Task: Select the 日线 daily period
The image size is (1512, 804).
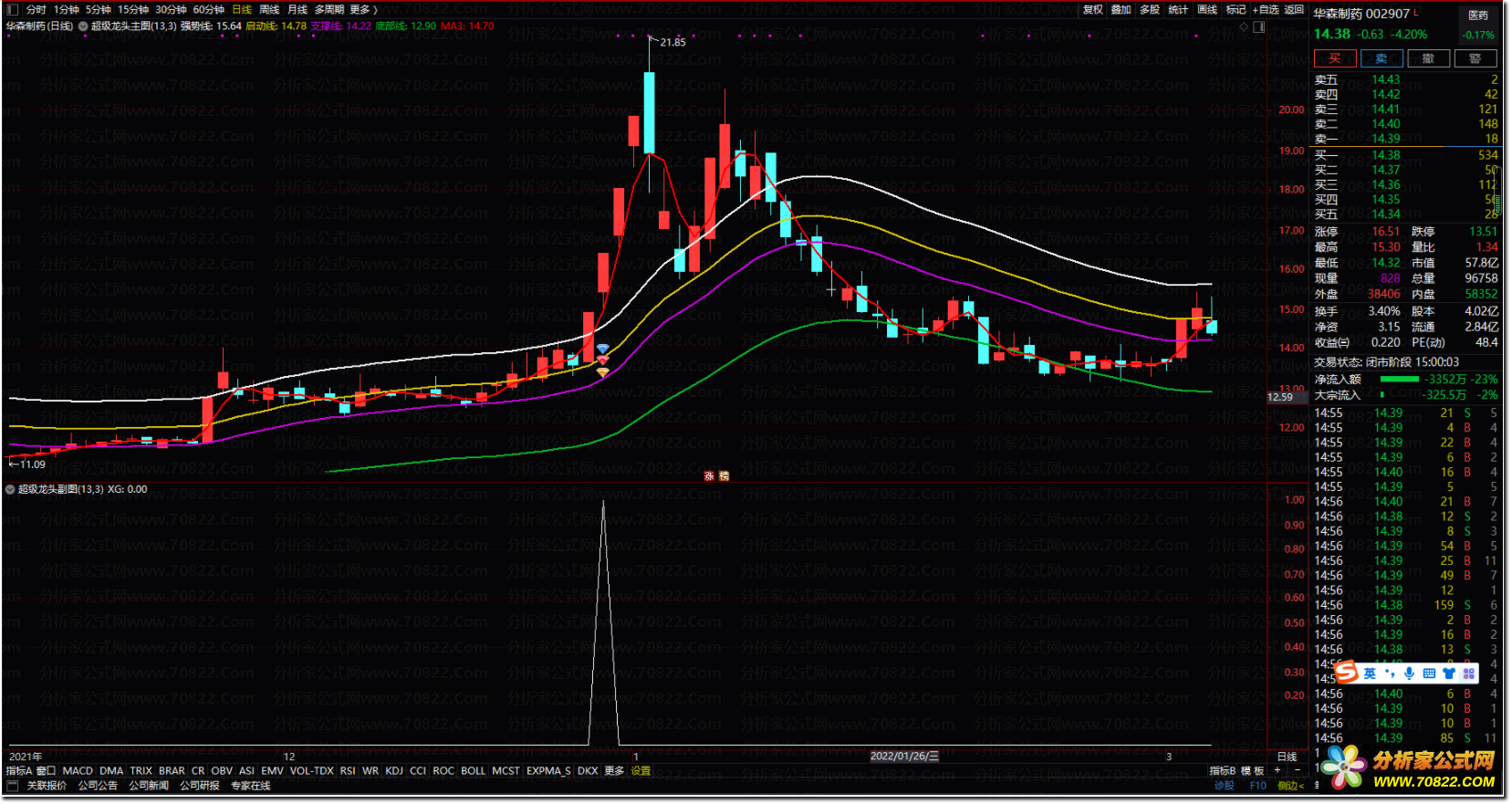Action: pos(242,10)
